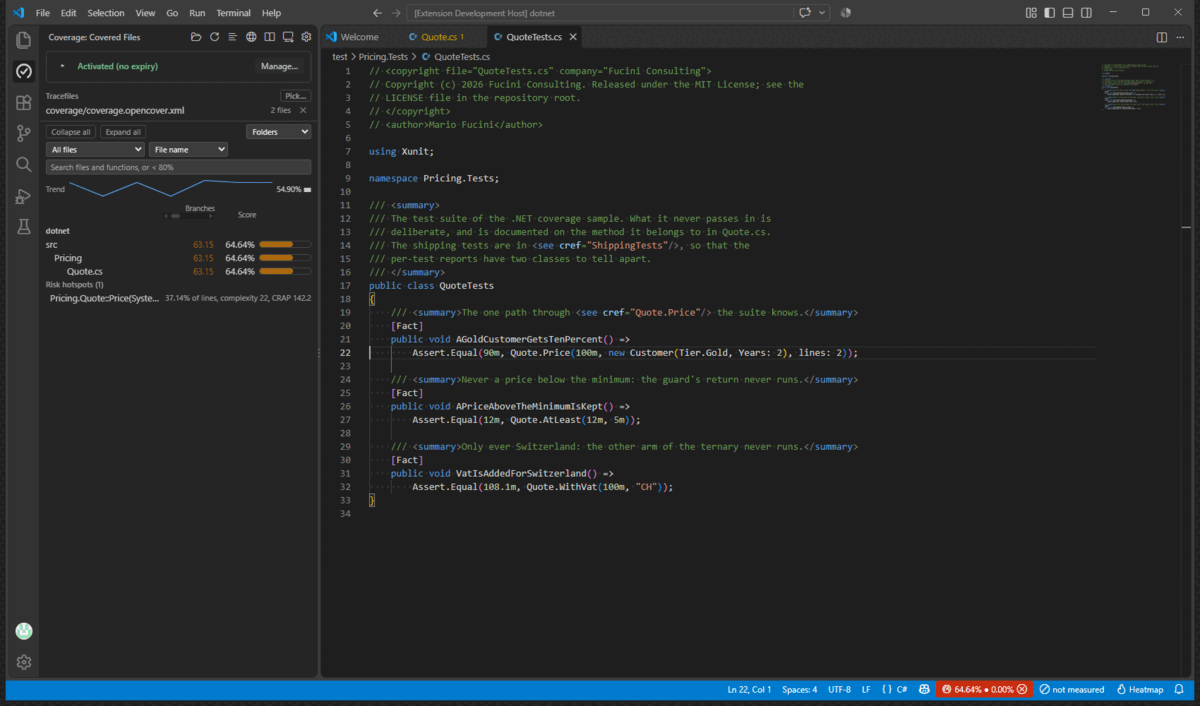Click the globe icon in coverage header
Image resolution: width=1200 pixels, height=706 pixels.
(252, 37)
